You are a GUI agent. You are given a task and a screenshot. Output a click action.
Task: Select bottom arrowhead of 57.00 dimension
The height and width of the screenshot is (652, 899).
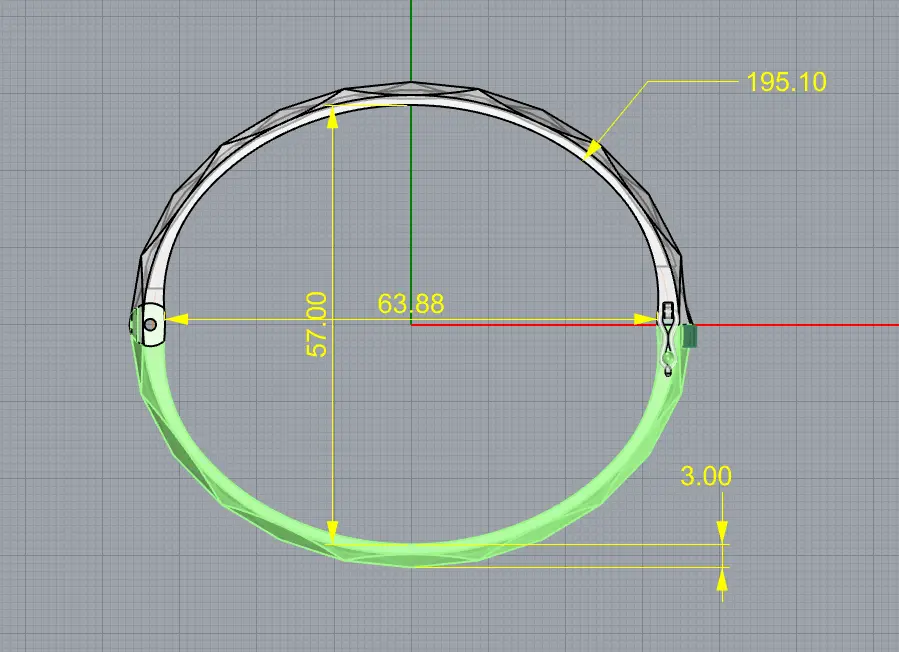pos(333,532)
